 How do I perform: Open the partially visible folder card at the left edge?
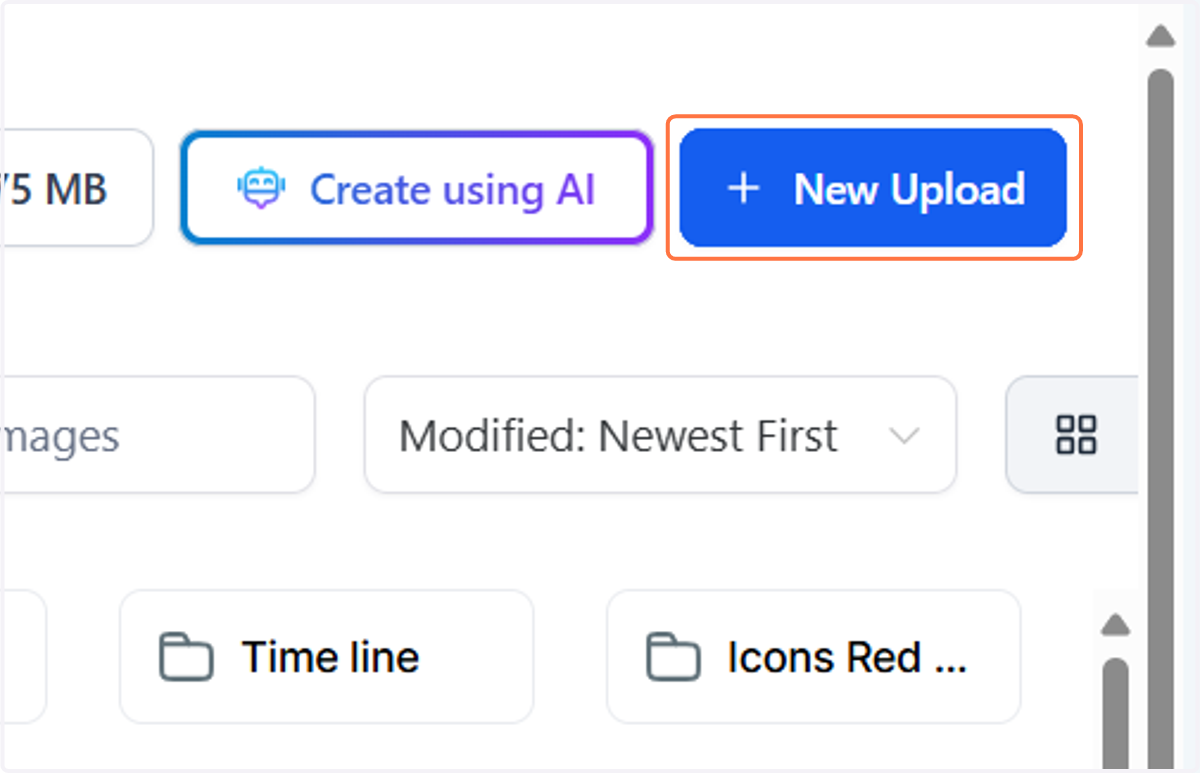(23, 656)
